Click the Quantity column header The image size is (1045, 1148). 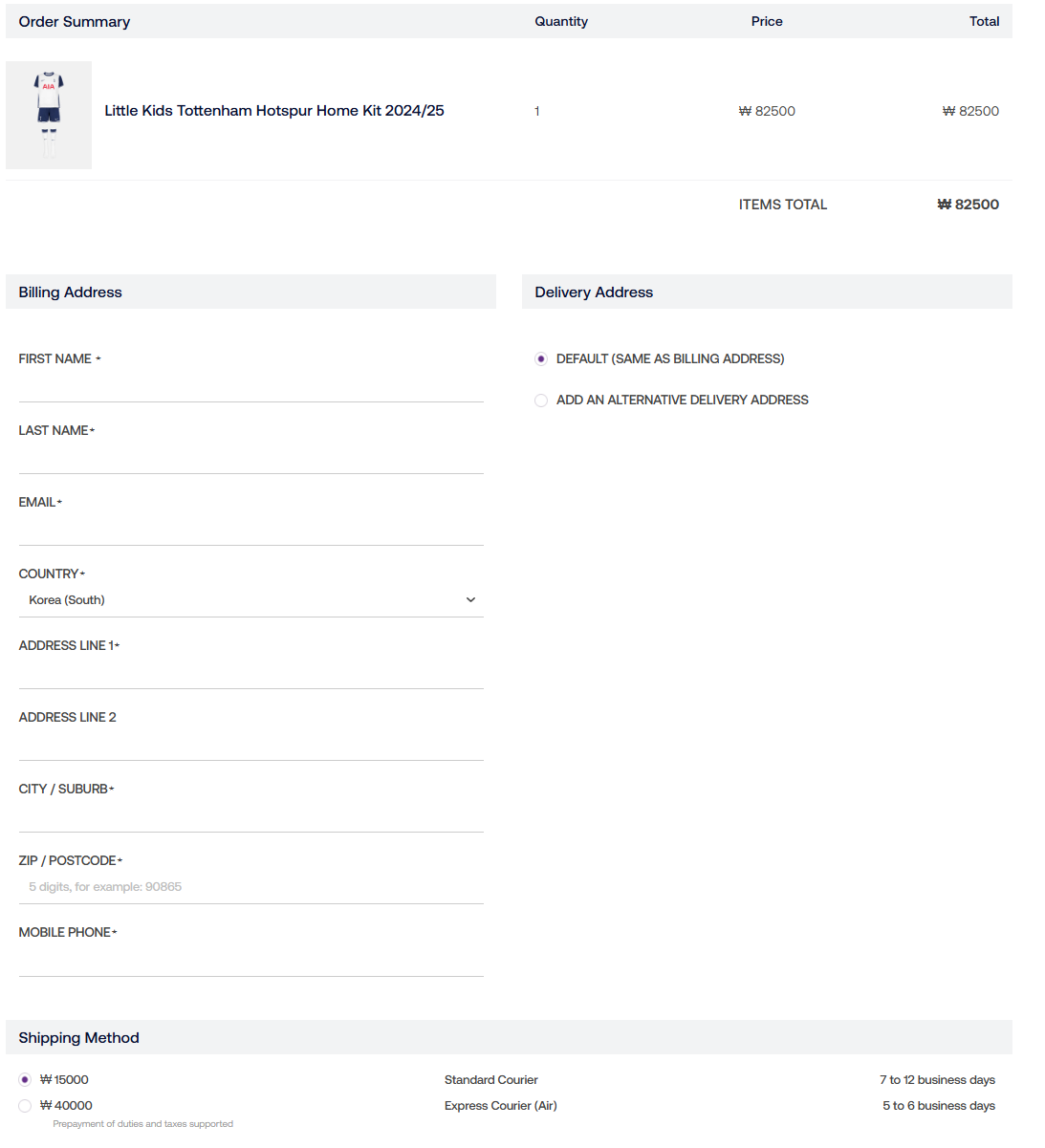pos(561,21)
